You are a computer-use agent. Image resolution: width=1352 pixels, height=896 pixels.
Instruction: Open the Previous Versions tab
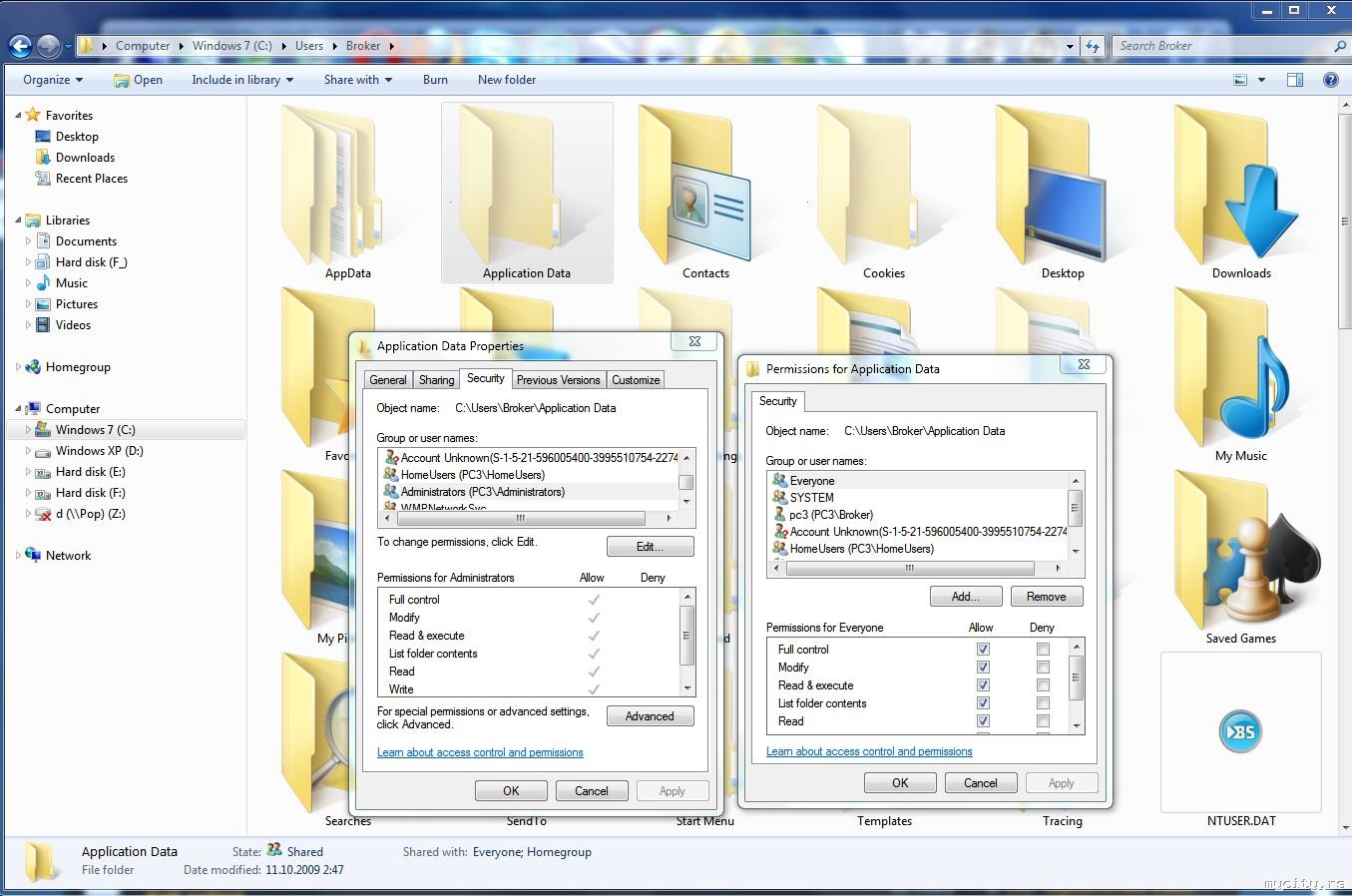[559, 380]
